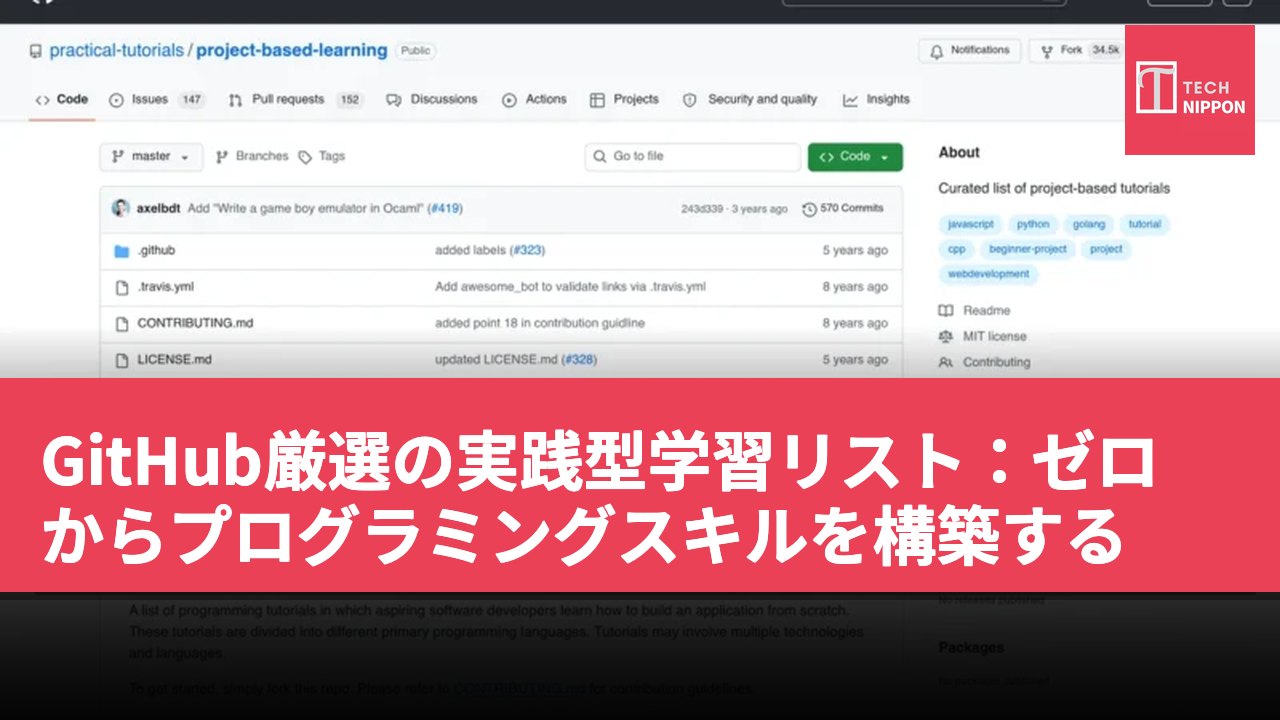Image resolution: width=1280 pixels, height=720 pixels.
Task: Click the MIT license scale icon
Action: [x=946, y=337]
